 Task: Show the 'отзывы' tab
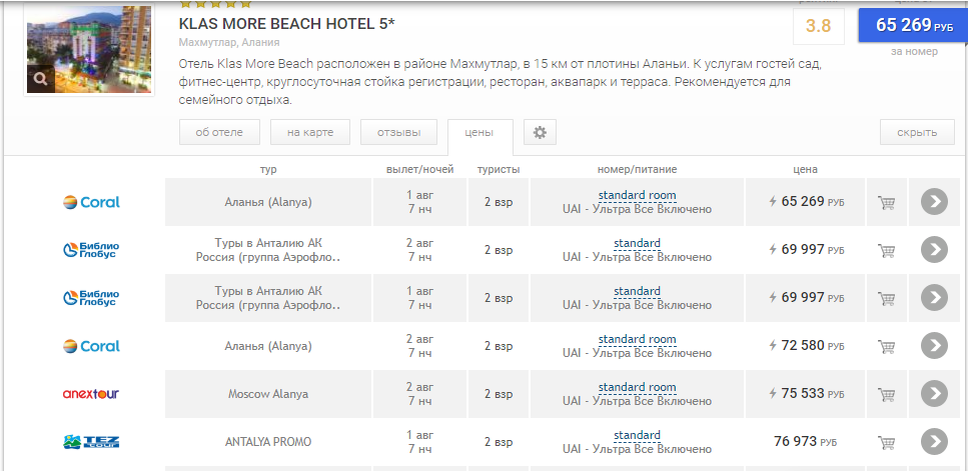coord(399,132)
